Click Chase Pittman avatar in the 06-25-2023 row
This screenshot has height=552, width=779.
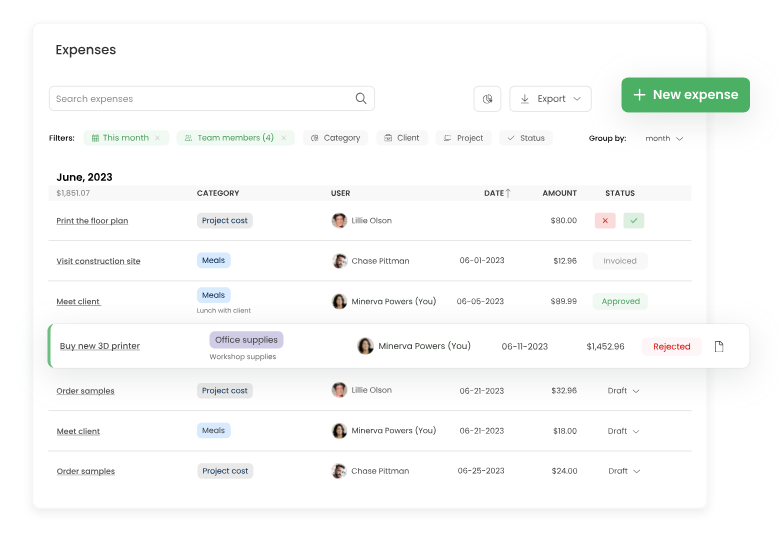click(339, 471)
